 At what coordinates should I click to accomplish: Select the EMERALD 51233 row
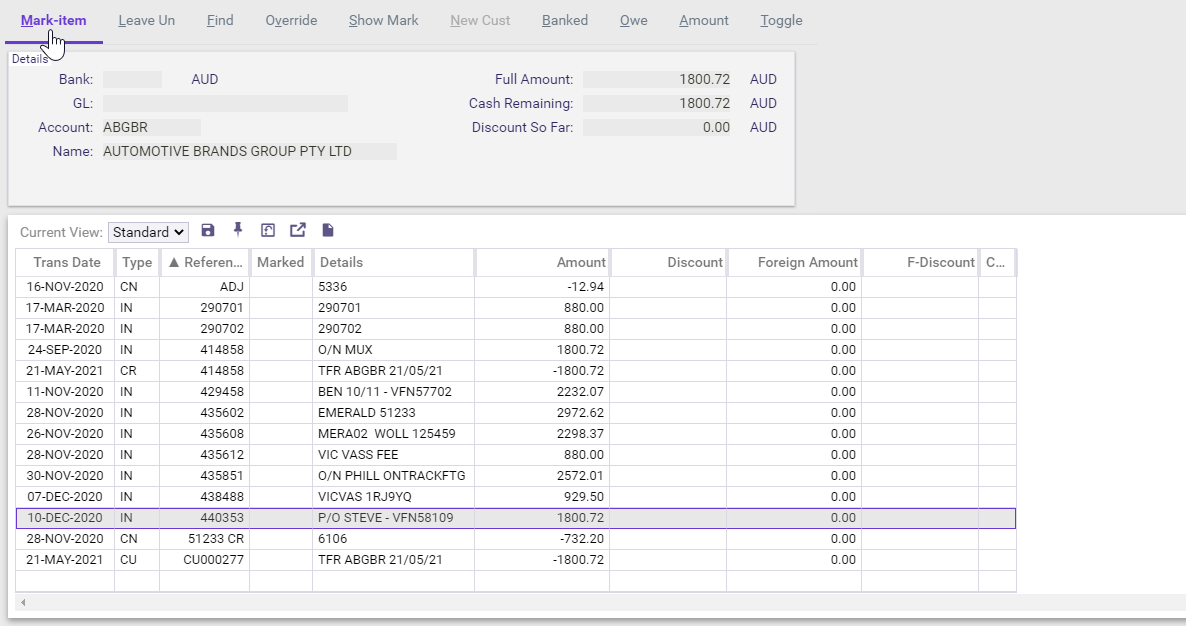pyautogui.click(x=516, y=413)
